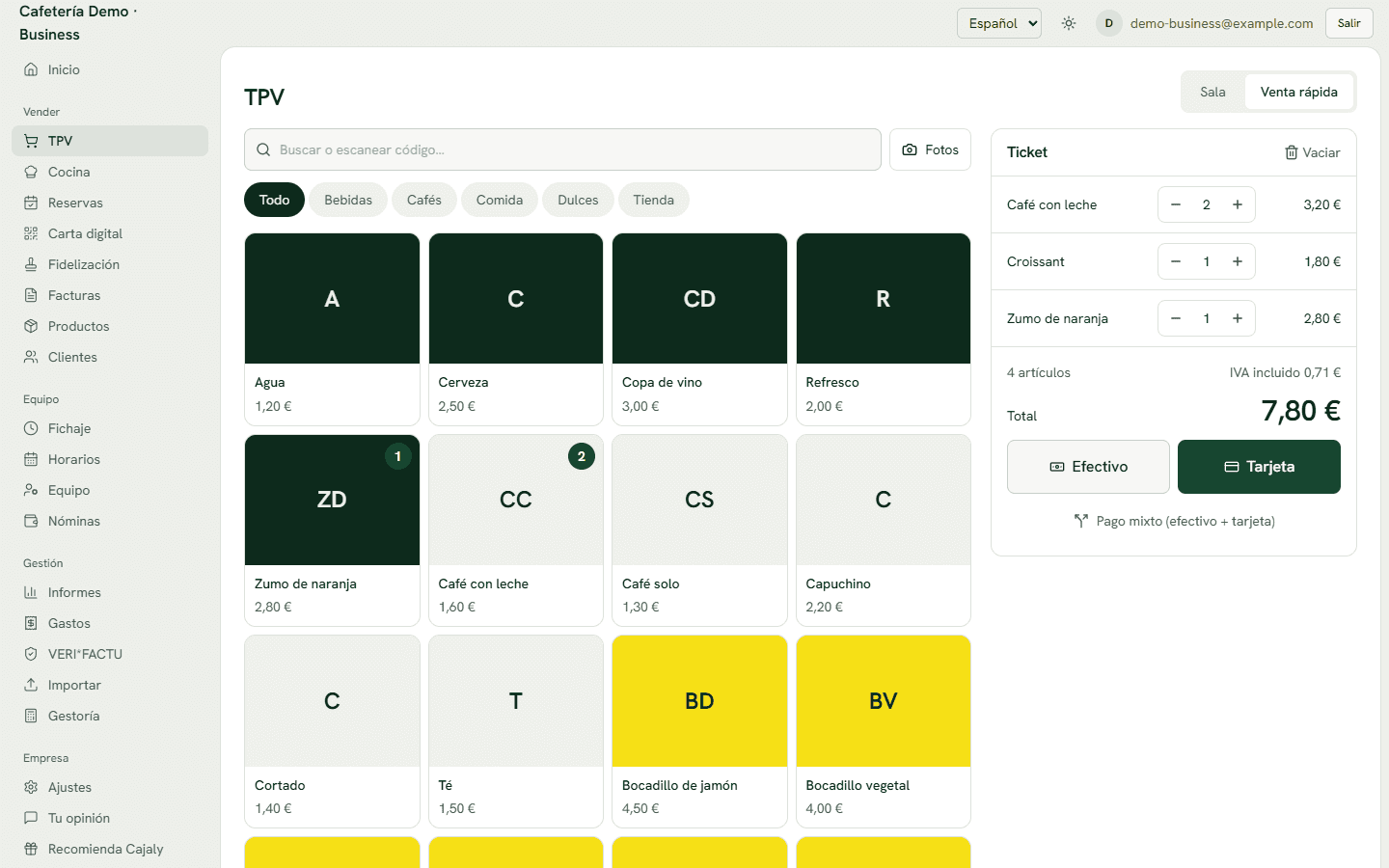This screenshot has width=1389, height=868.
Task: Filter products by Cafés
Action: [424, 200]
